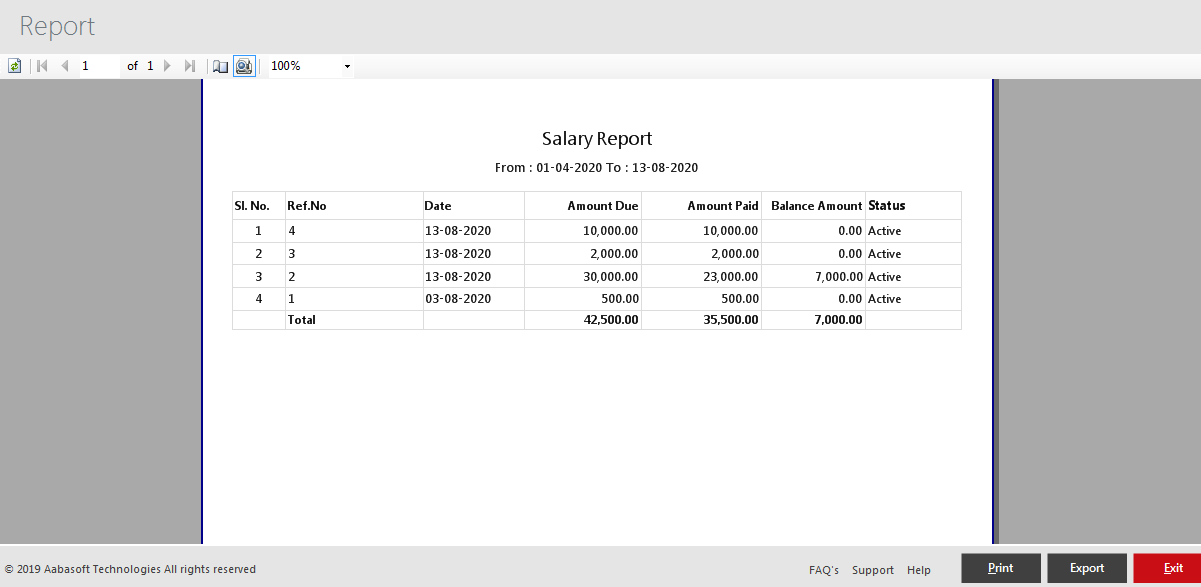Jump to the last page
This screenshot has height=587, width=1201.
pos(190,66)
